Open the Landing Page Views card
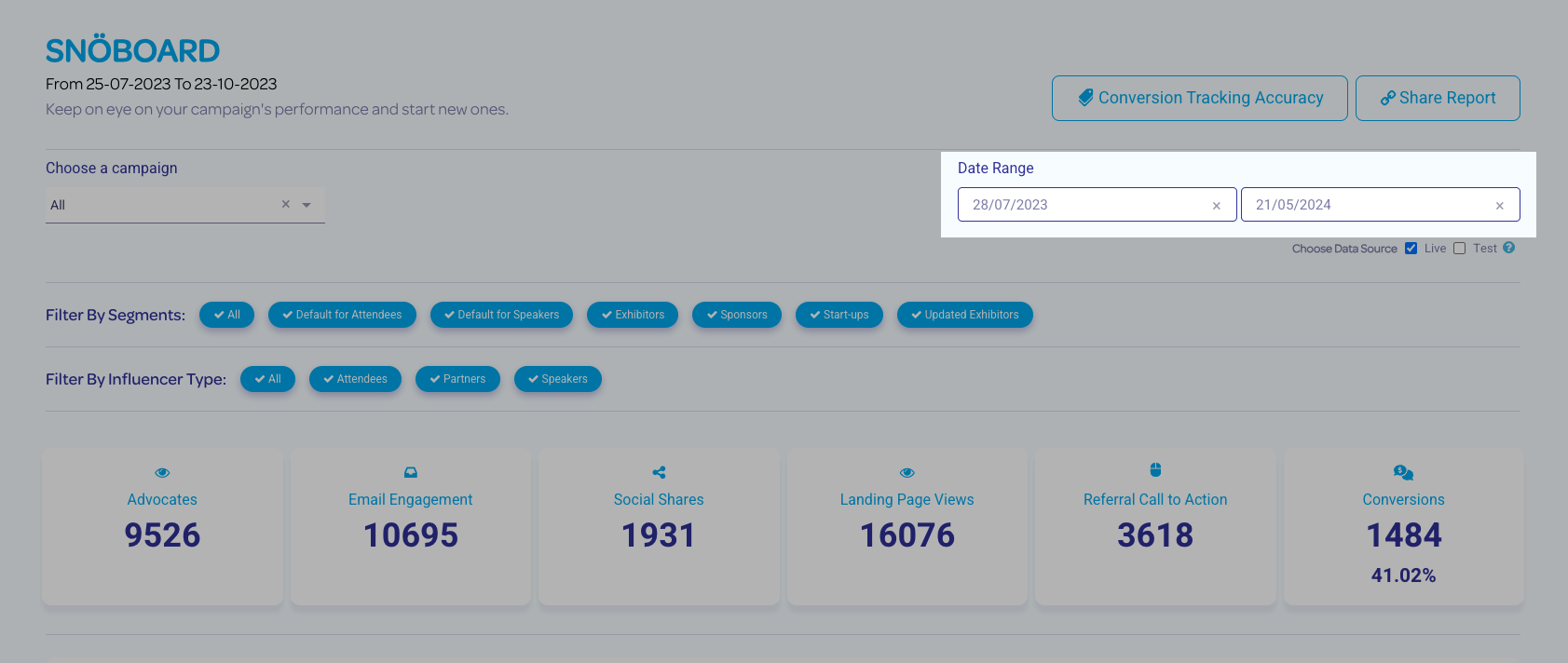Image resolution: width=1568 pixels, height=663 pixels. pyautogui.click(x=907, y=526)
